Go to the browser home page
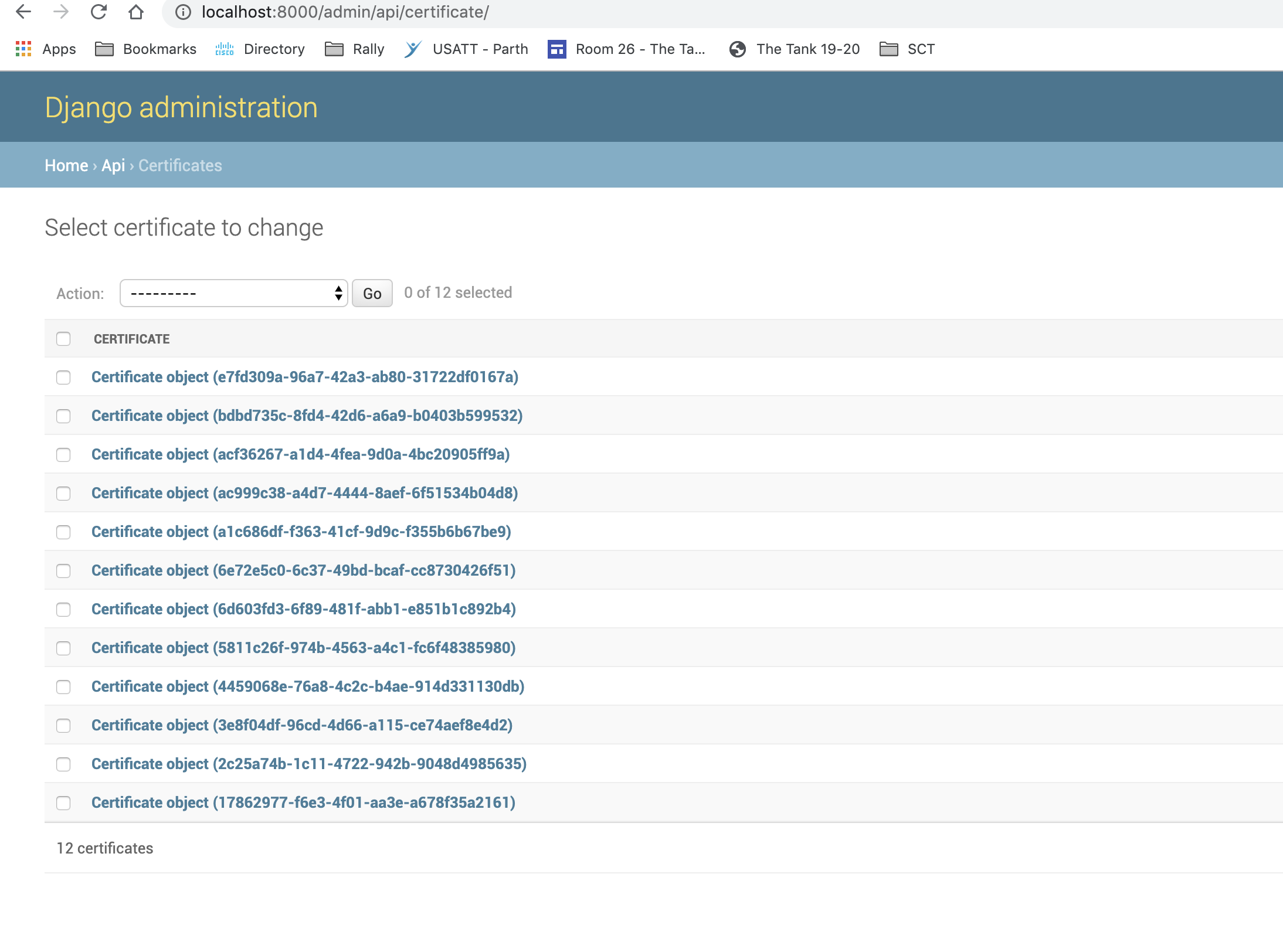Screen dimensions: 1283x952 tap(136, 12)
